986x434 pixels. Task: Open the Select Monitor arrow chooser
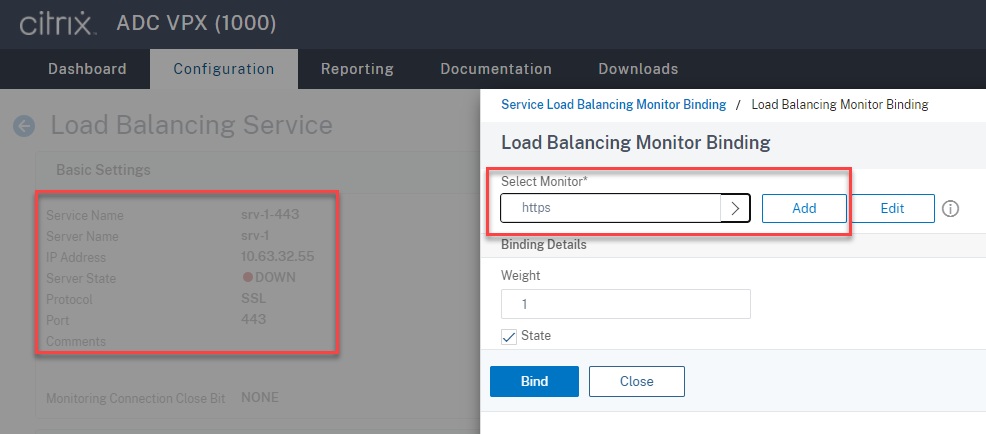tap(735, 208)
